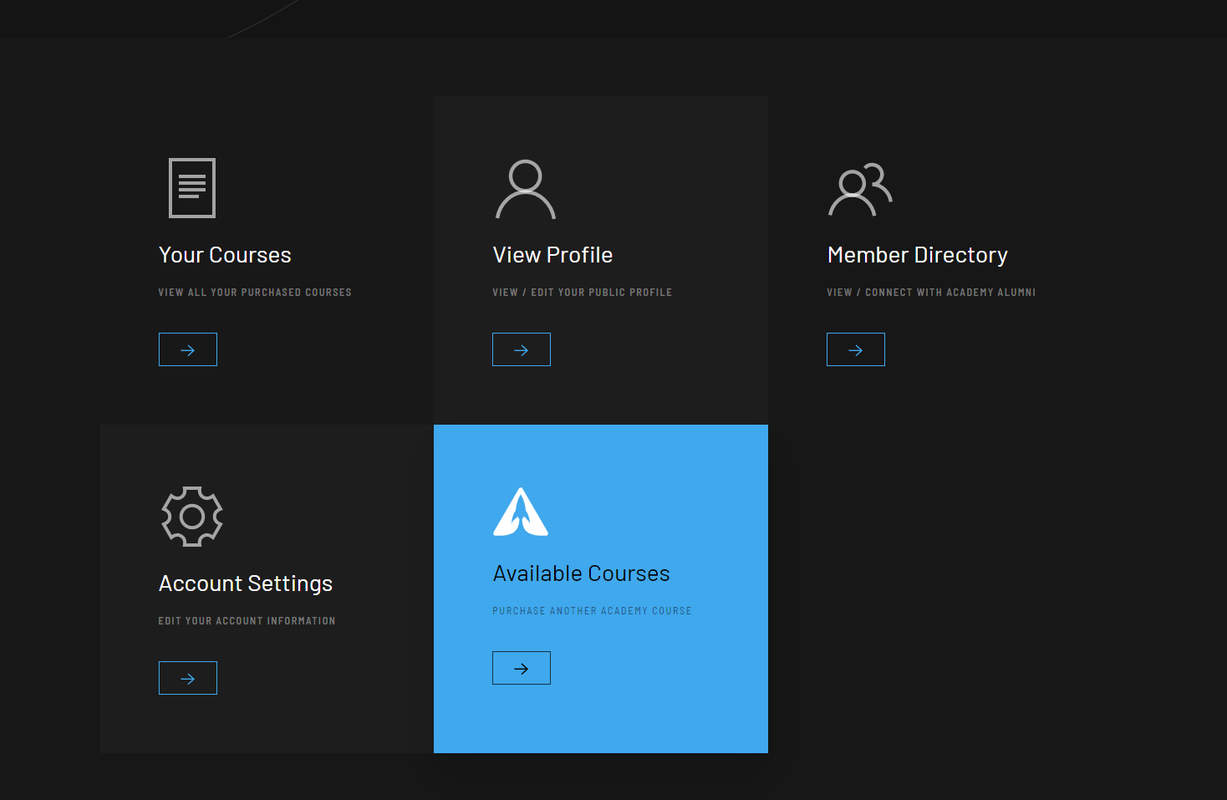The image size is (1227, 800).
Task: Click the arrow button under Available Courses
Action: pos(521,668)
